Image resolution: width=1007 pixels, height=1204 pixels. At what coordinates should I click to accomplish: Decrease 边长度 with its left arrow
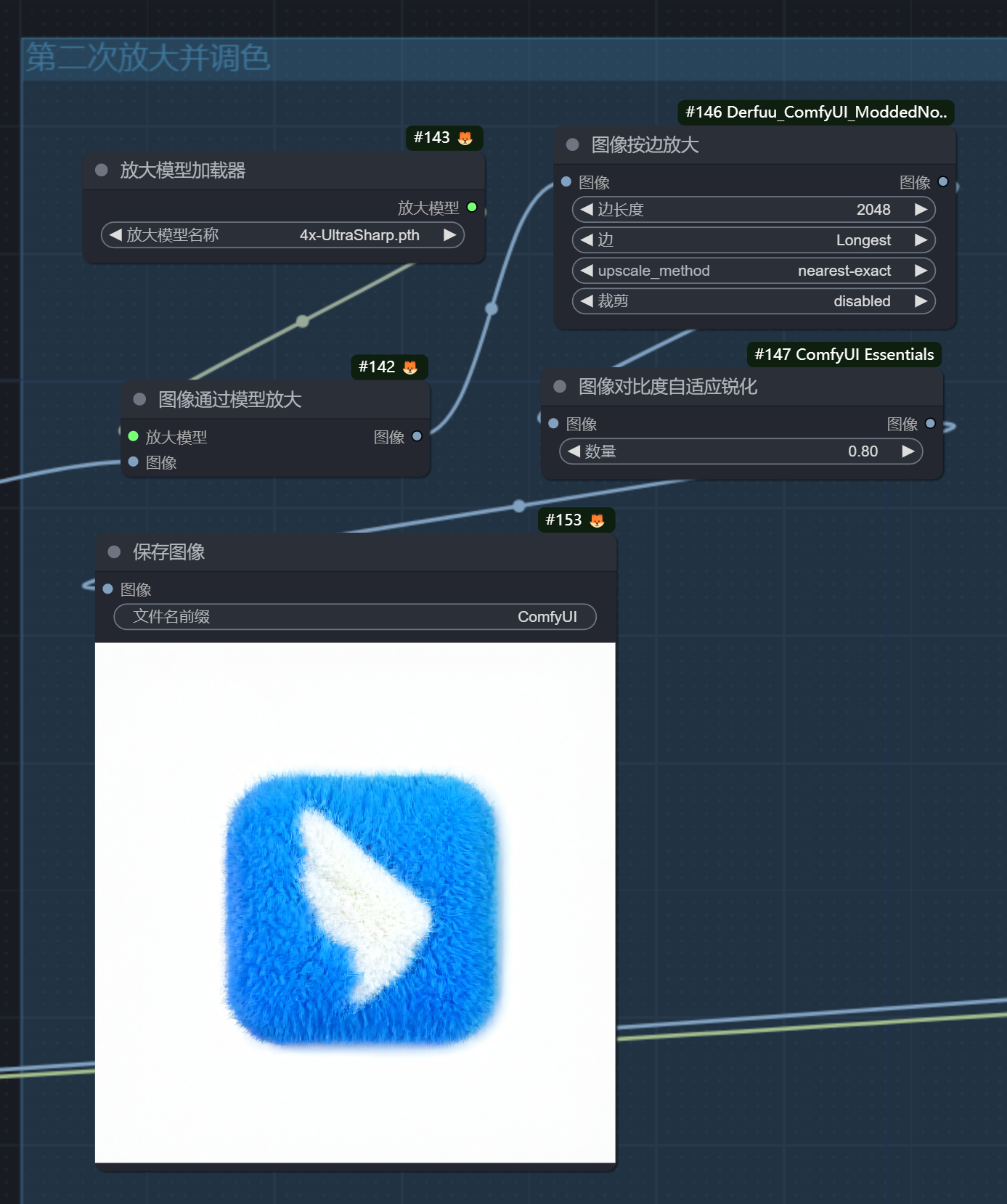(x=587, y=209)
